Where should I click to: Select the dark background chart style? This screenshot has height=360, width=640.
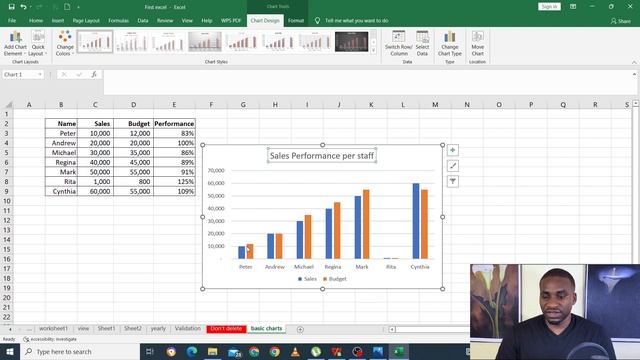(x=351, y=41)
